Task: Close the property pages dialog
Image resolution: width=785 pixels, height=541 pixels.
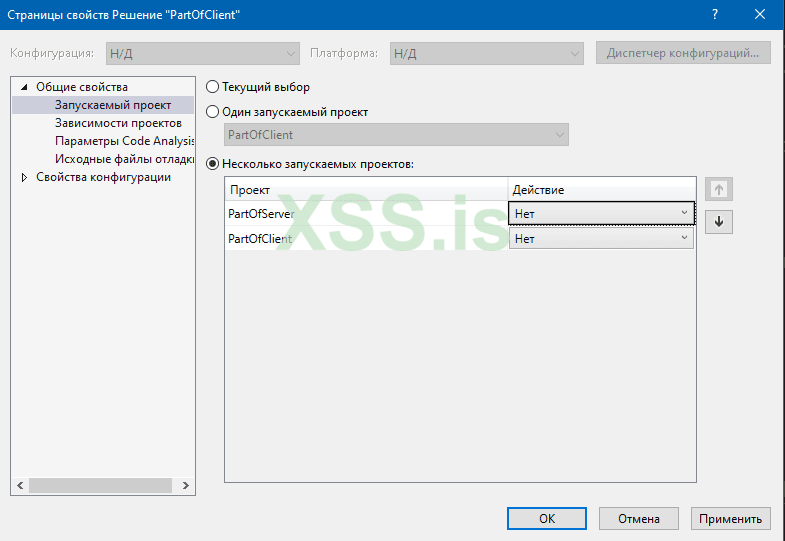Action: coord(760,15)
